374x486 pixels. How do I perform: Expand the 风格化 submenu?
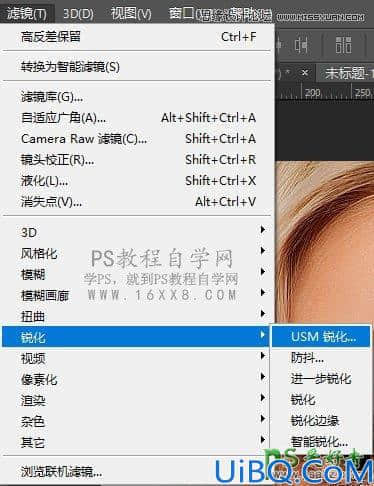(x=138, y=253)
